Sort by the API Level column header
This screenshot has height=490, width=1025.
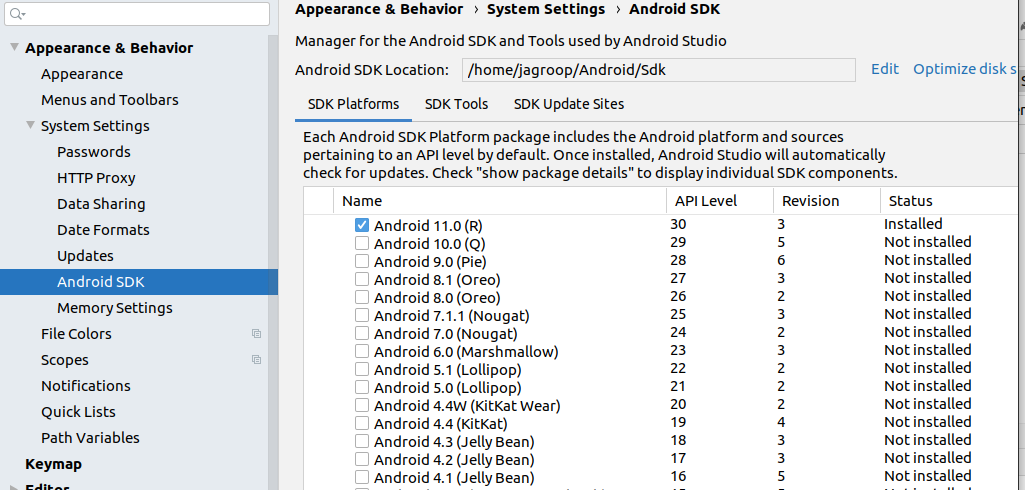(720, 201)
